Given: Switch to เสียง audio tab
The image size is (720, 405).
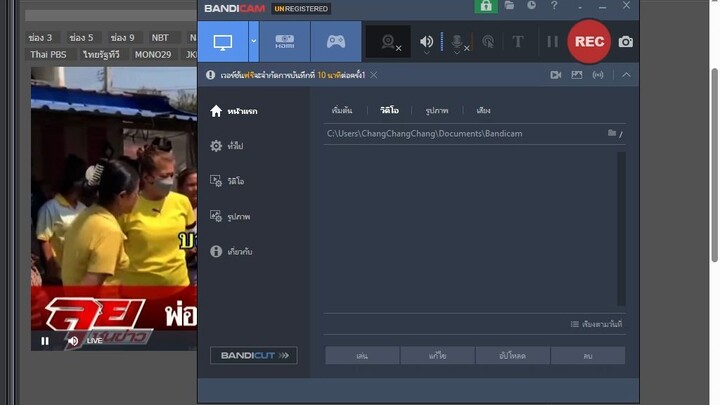Looking at the screenshot, I should [483, 111].
